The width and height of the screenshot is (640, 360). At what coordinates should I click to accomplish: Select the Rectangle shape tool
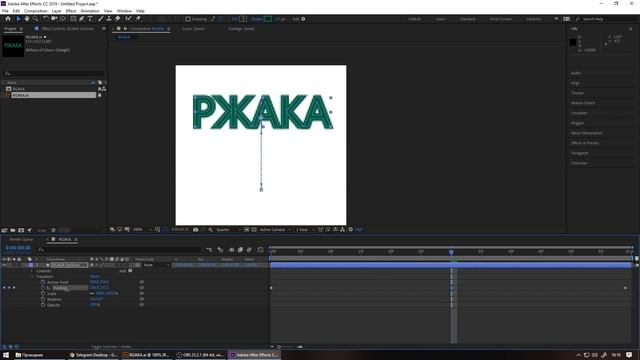73,19
